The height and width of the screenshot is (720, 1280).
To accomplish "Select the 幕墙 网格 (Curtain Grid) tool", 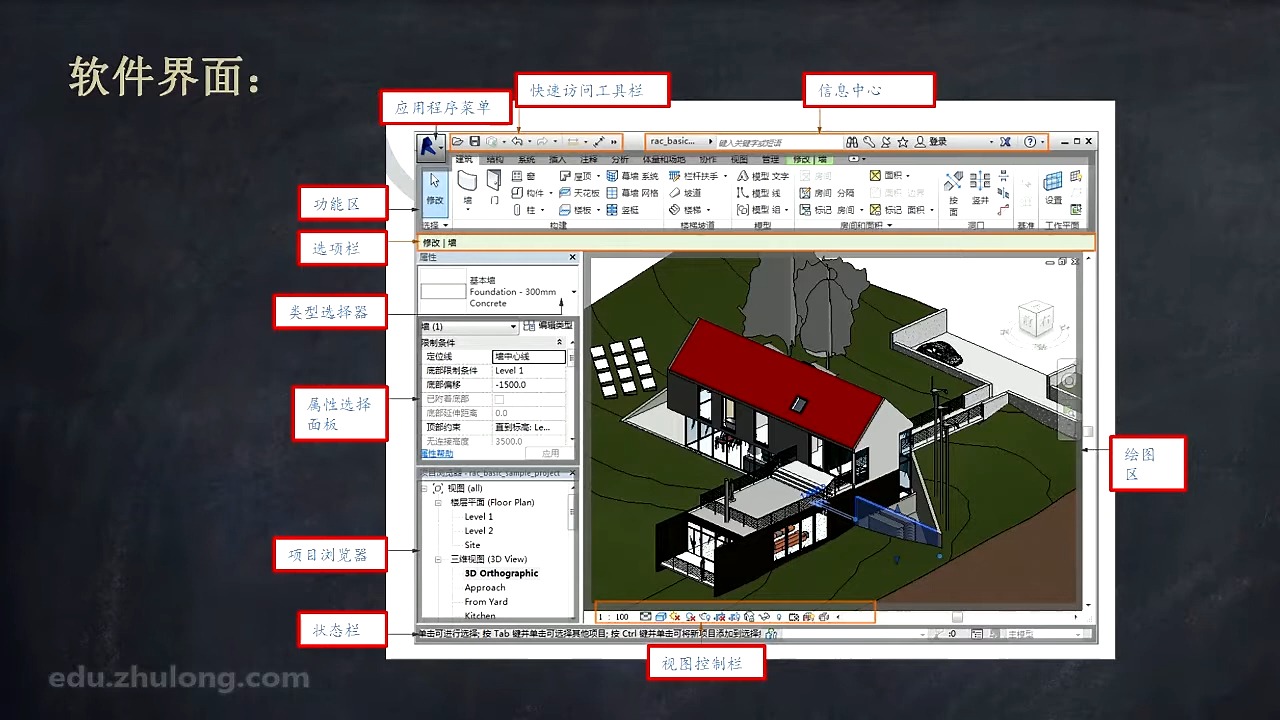I will click(633, 193).
